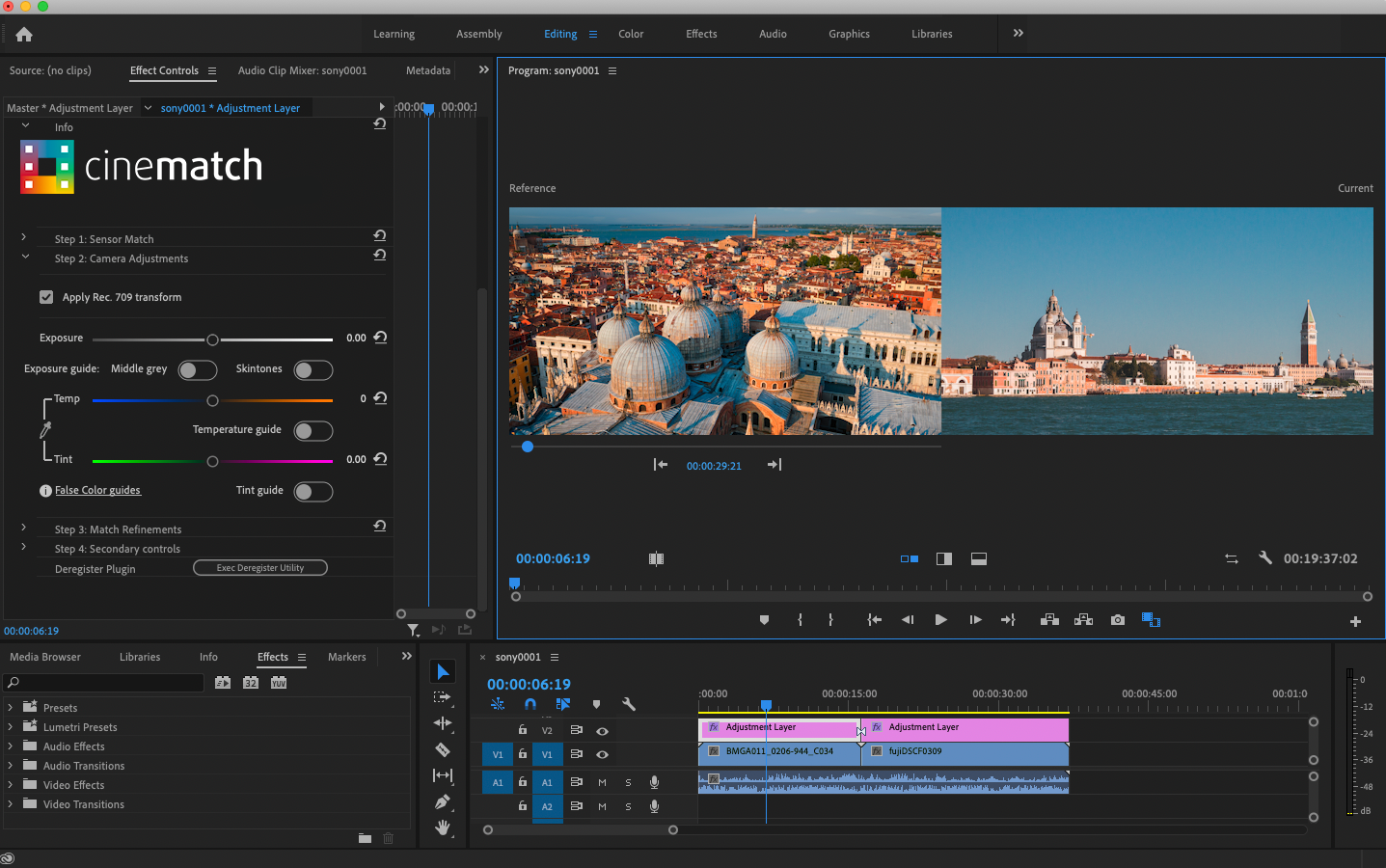This screenshot has height=868, width=1386.
Task: Go to previous edit in Reference
Action: [661, 465]
